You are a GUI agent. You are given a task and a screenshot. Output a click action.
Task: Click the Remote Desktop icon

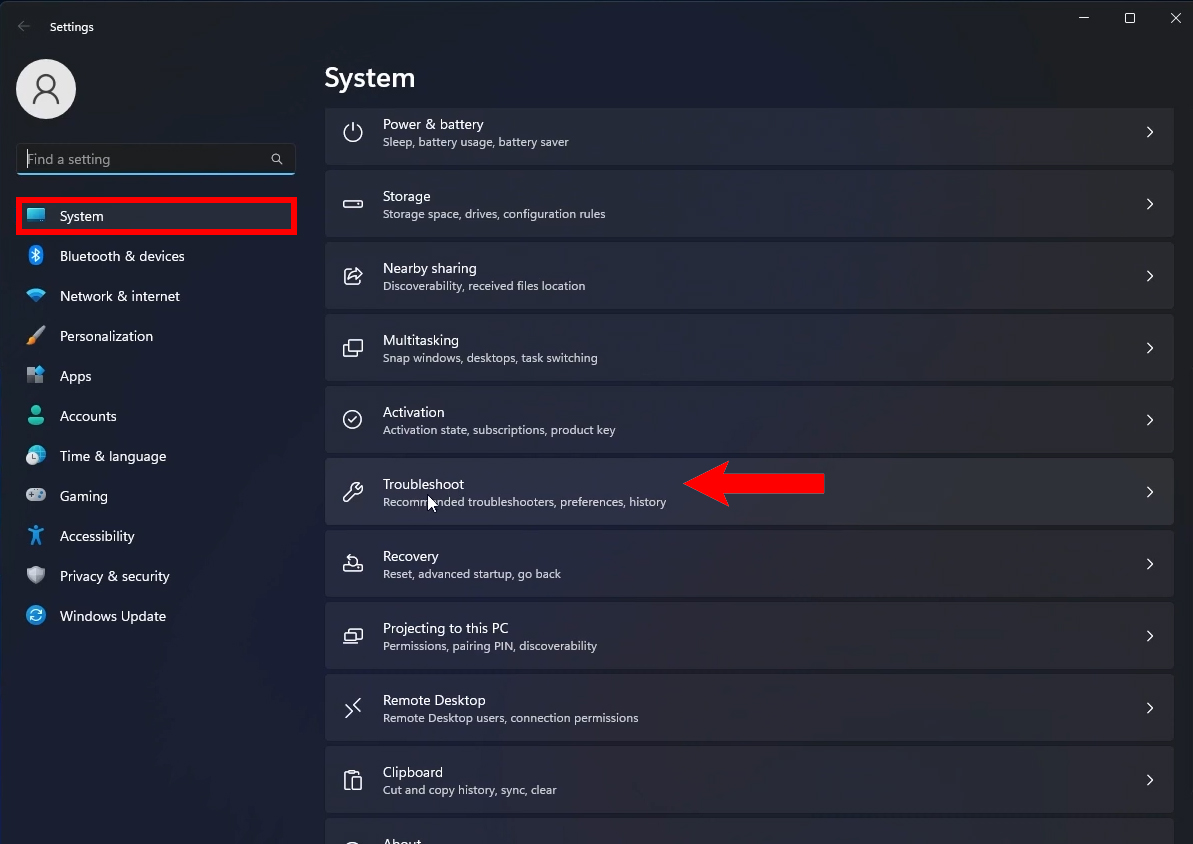click(x=352, y=708)
